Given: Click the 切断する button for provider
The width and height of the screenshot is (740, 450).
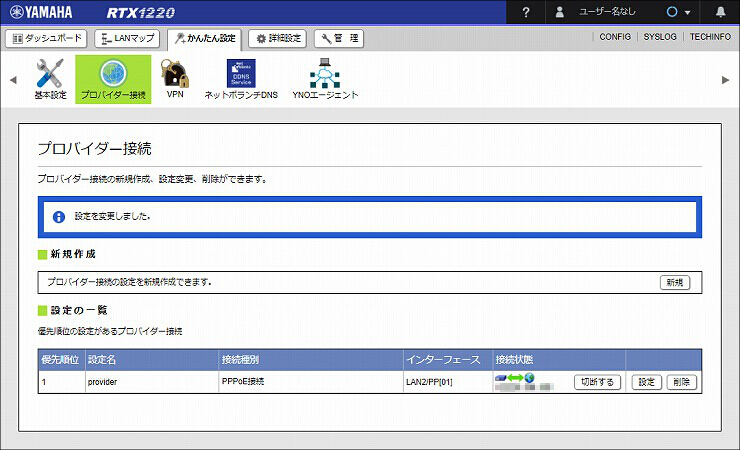Looking at the screenshot, I should 597,382.
